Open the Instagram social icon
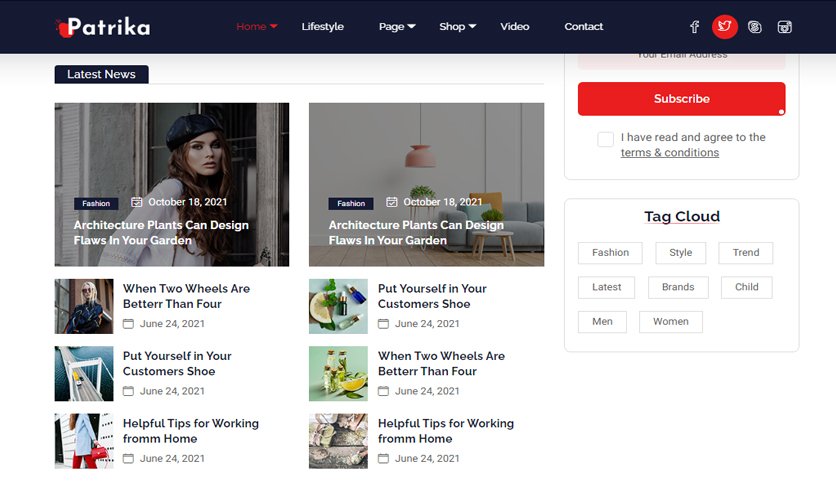Screen dimensions: 836x484 coord(784,27)
